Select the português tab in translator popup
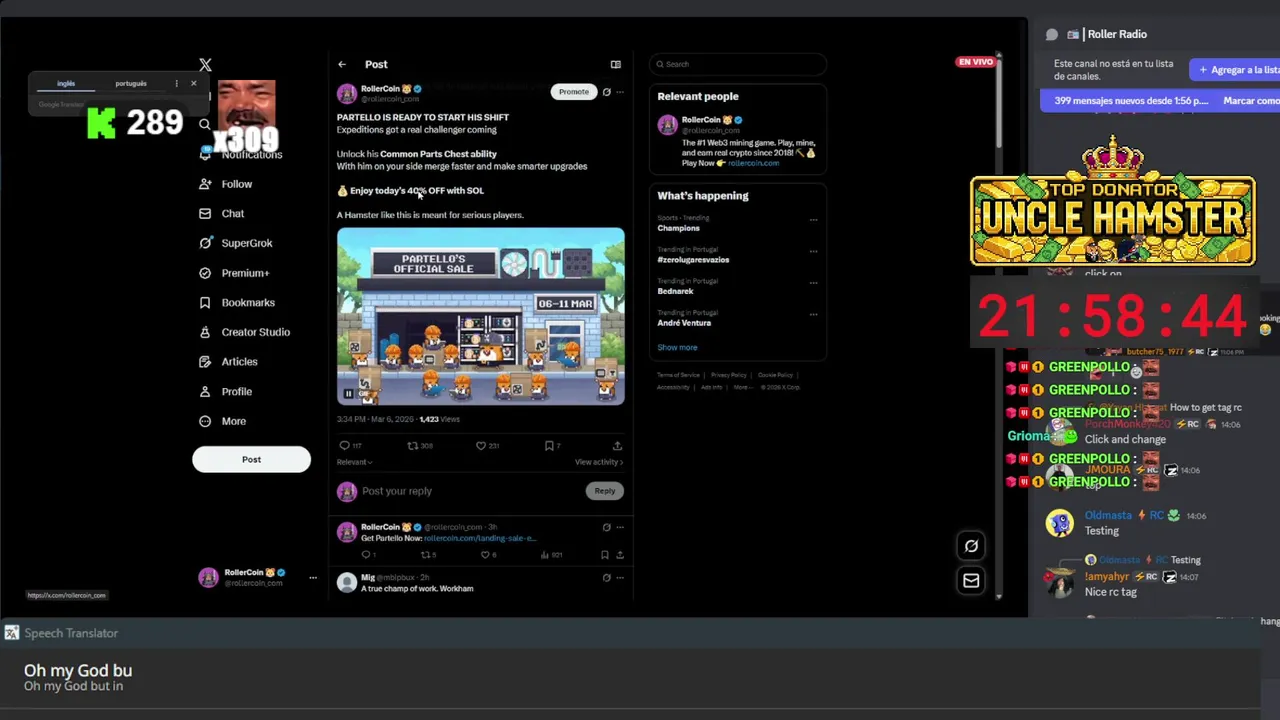The image size is (1280, 720). 130,84
